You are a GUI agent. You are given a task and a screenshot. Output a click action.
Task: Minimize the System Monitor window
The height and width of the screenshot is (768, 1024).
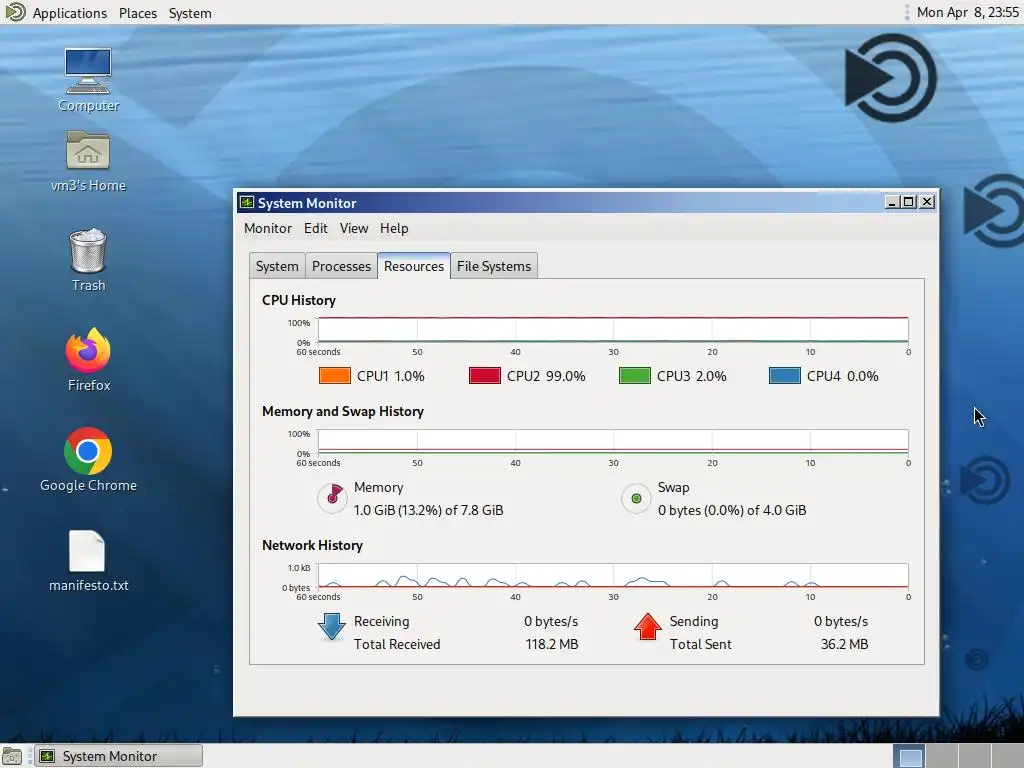pos(891,202)
